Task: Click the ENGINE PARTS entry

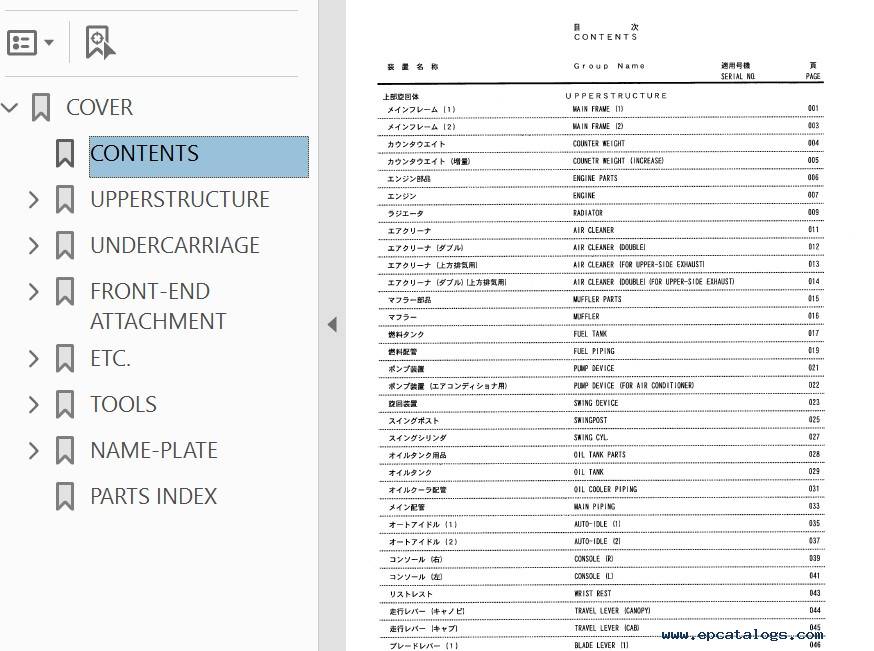Action: point(595,178)
